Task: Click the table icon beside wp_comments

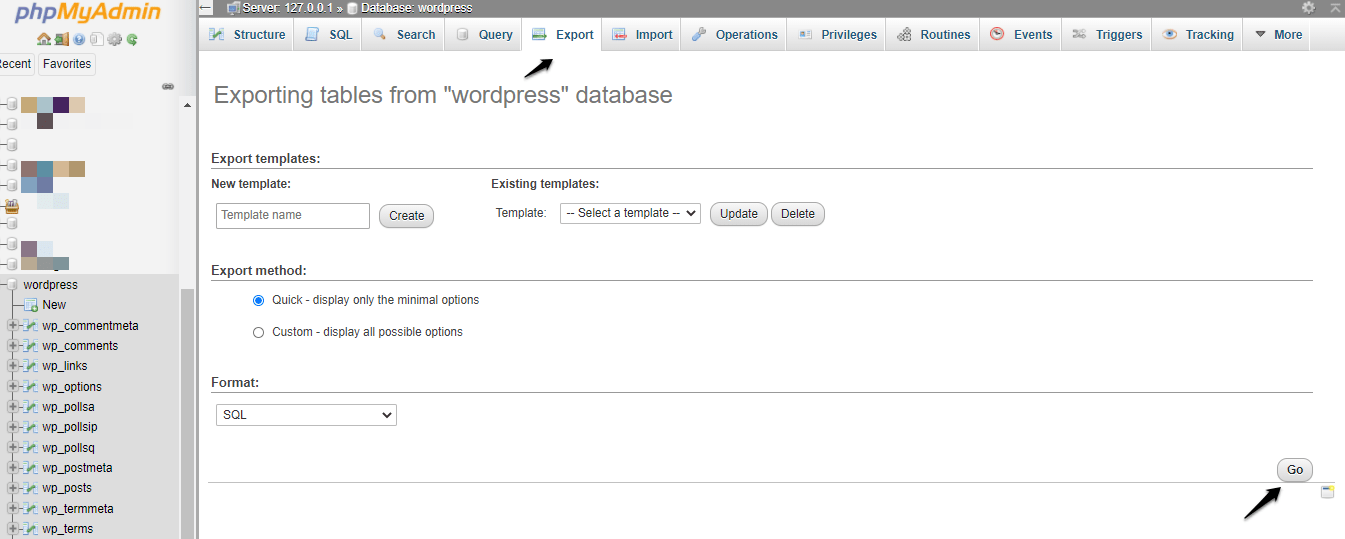Action: pyautogui.click(x=31, y=346)
